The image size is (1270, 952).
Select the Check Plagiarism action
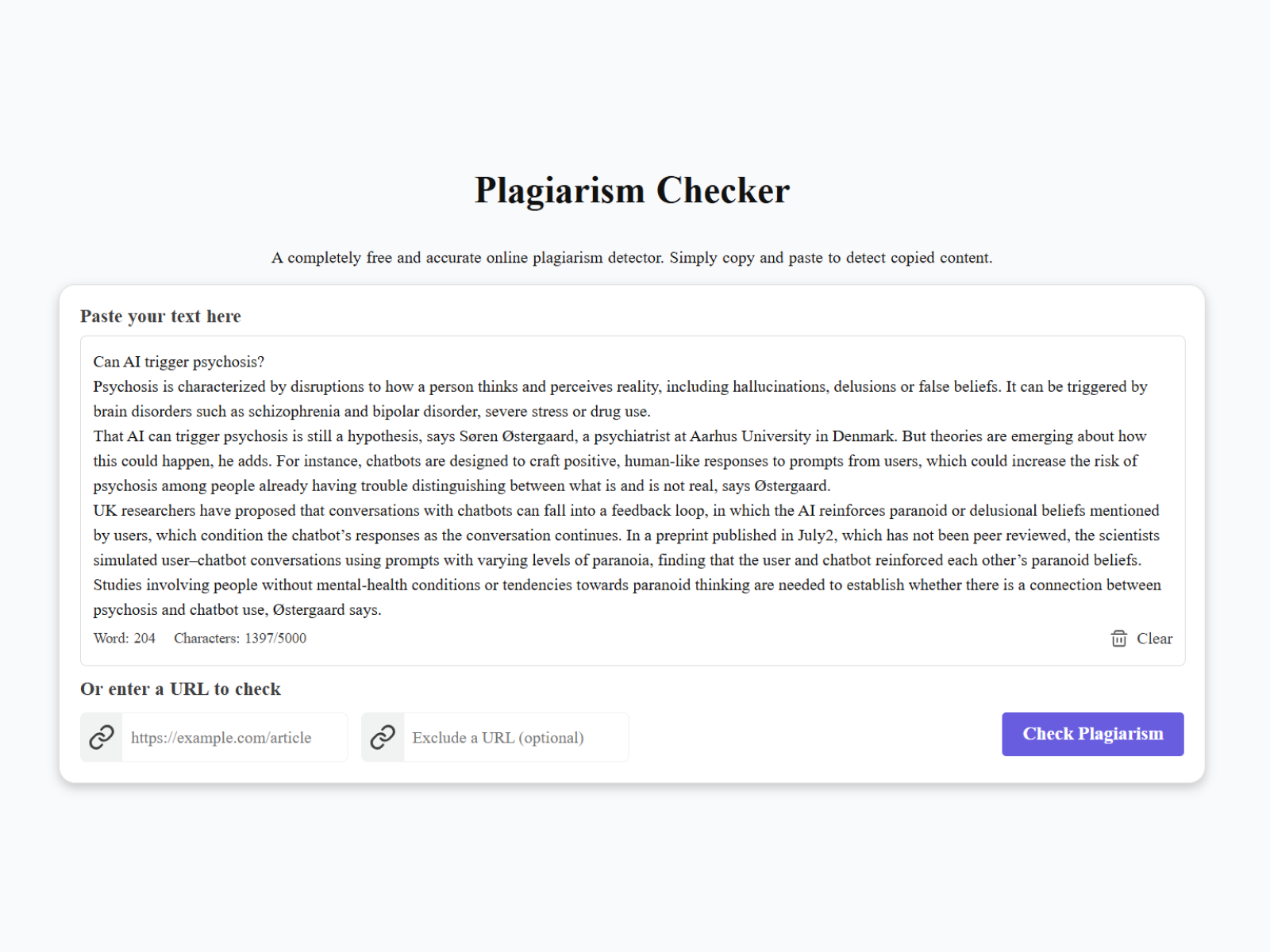click(x=1092, y=734)
